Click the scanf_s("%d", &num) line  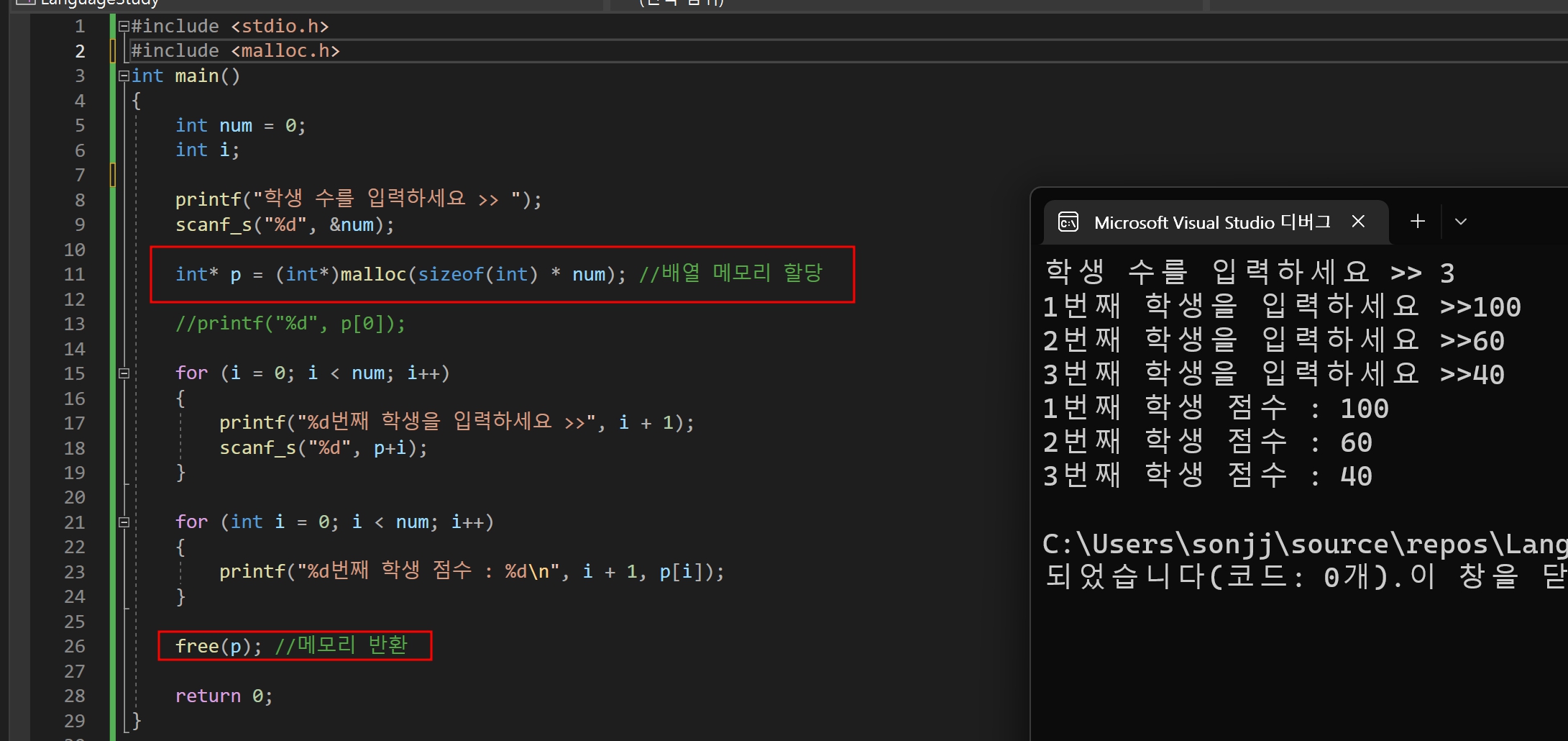point(285,225)
